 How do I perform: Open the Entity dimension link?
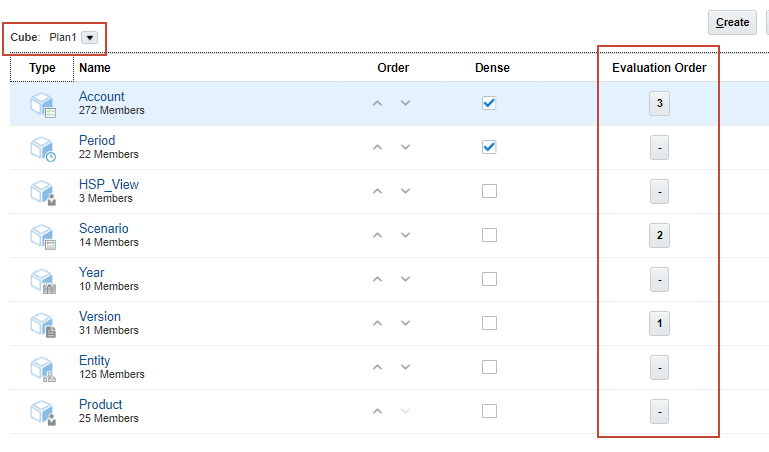(x=95, y=360)
